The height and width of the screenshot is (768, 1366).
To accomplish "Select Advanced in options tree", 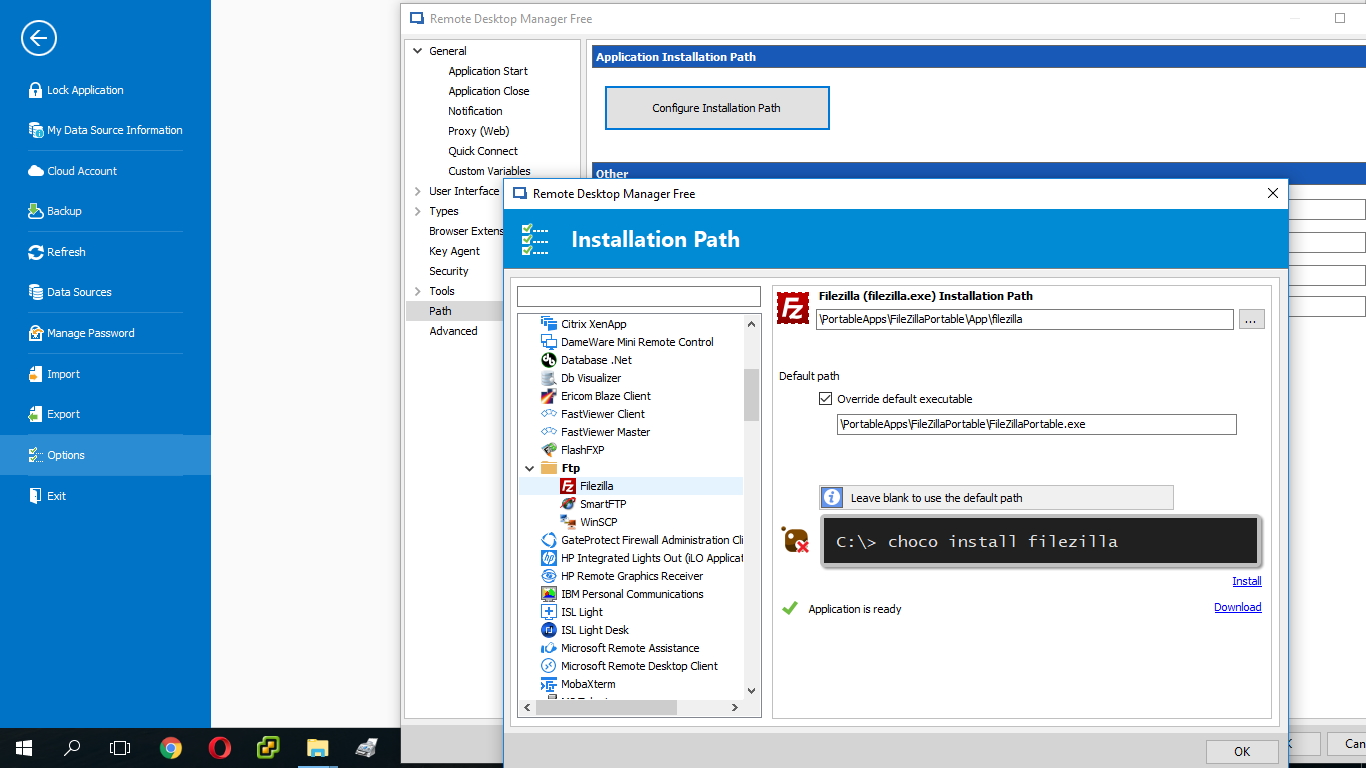I will point(453,331).
